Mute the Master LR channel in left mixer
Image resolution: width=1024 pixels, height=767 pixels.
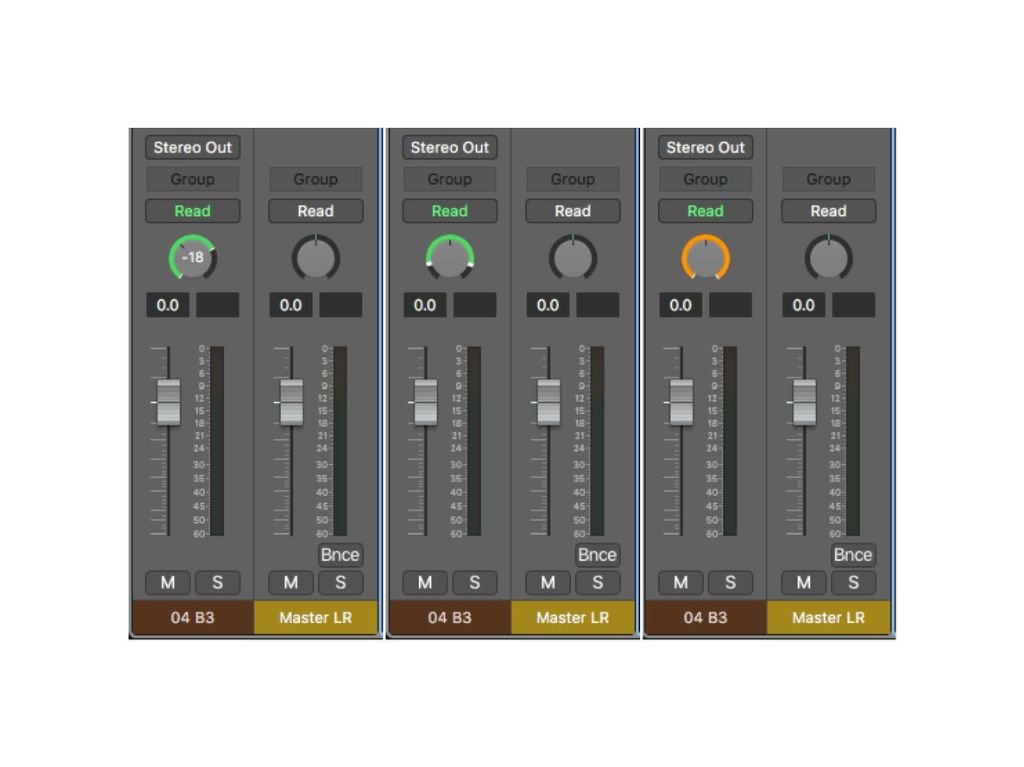(x=291, y=583)
